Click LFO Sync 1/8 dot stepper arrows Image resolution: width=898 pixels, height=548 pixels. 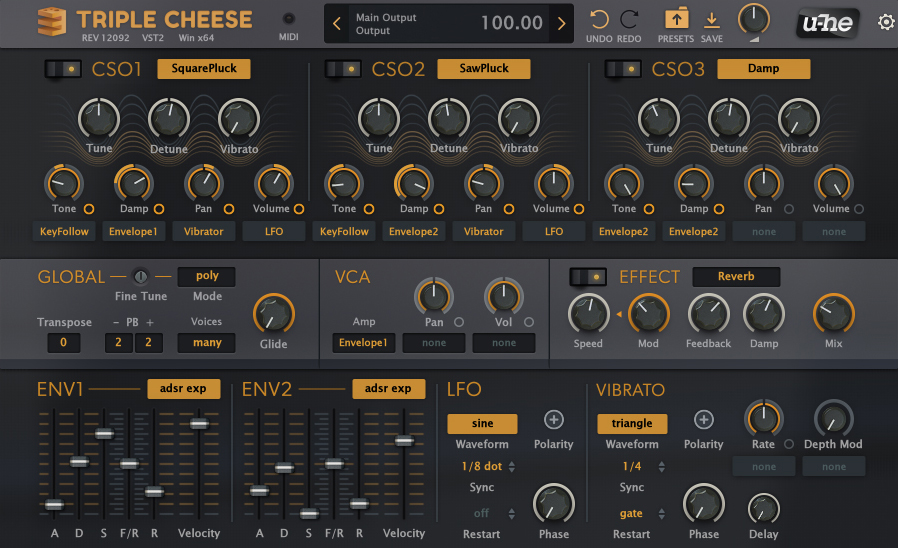tap(511, 467)
